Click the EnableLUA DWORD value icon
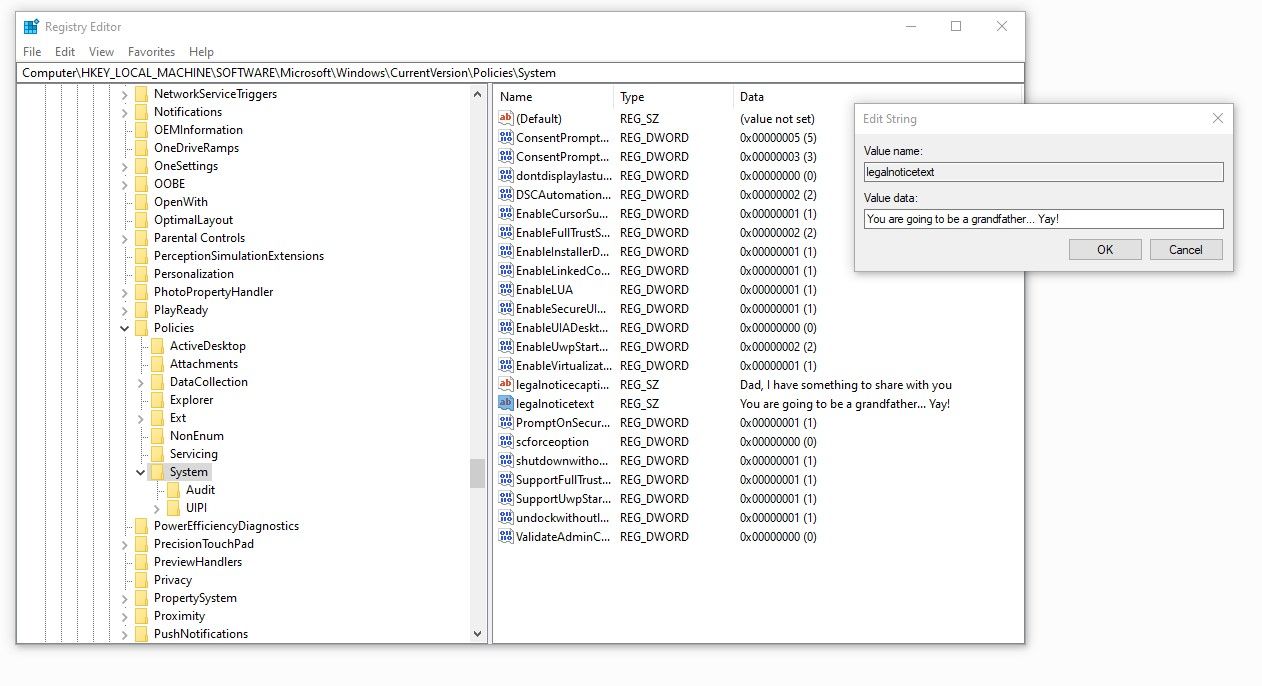 coord(505,290)
